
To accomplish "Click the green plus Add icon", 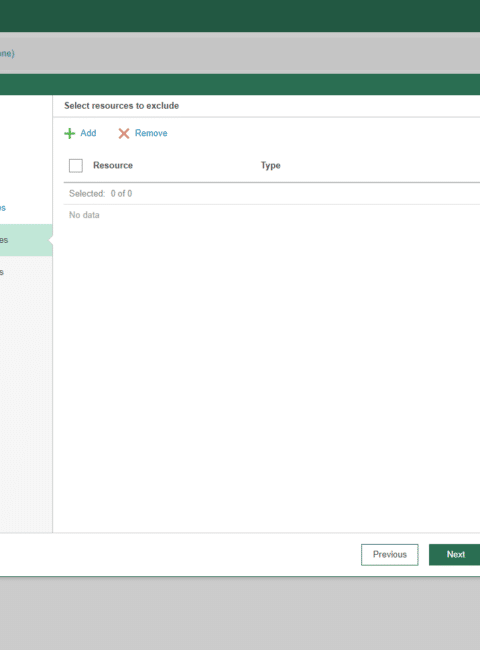I will pyautogui.click(x=70, y=133).
